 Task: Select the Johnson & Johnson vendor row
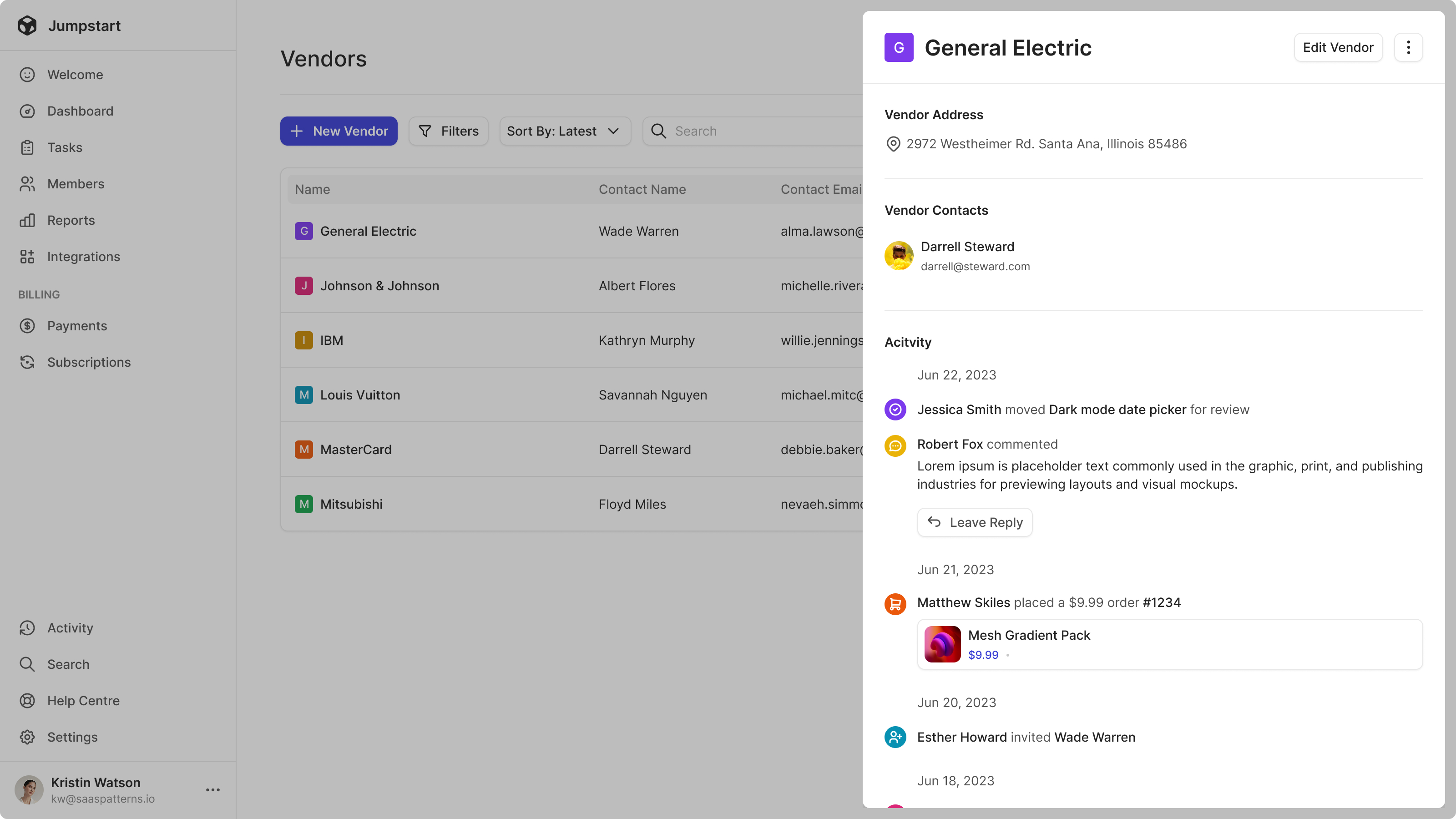point(571,286)
